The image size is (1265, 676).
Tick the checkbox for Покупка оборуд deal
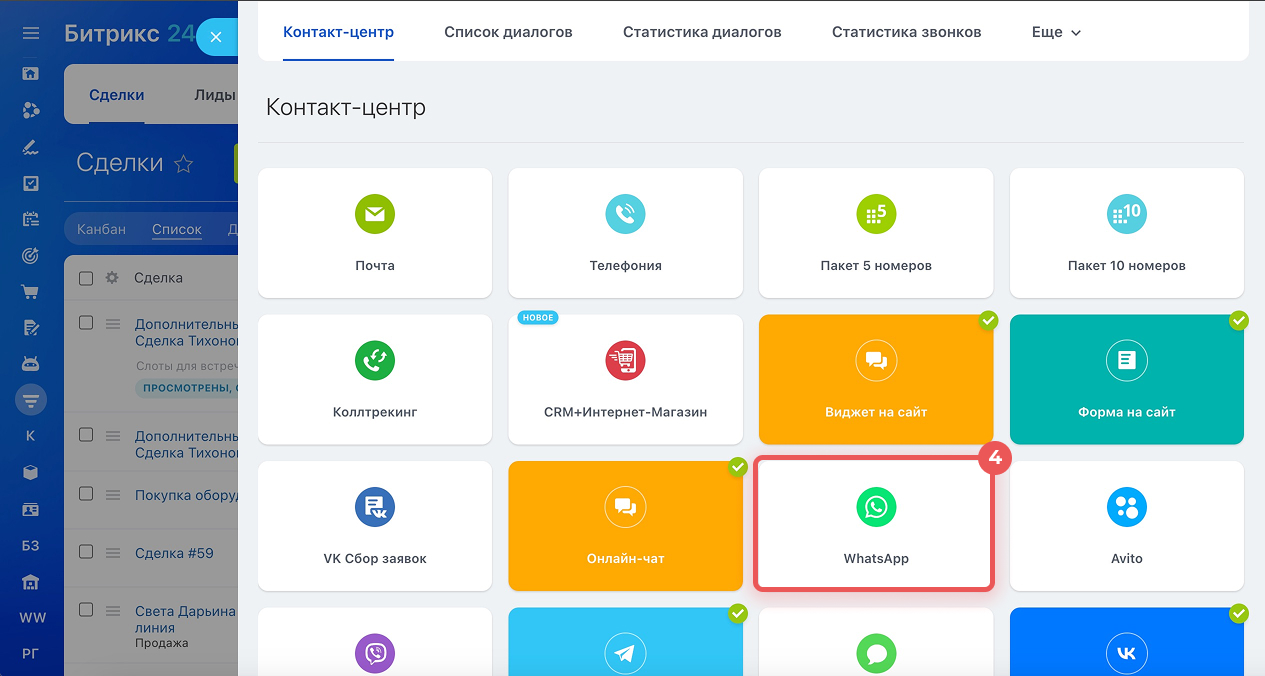(86, 494)
